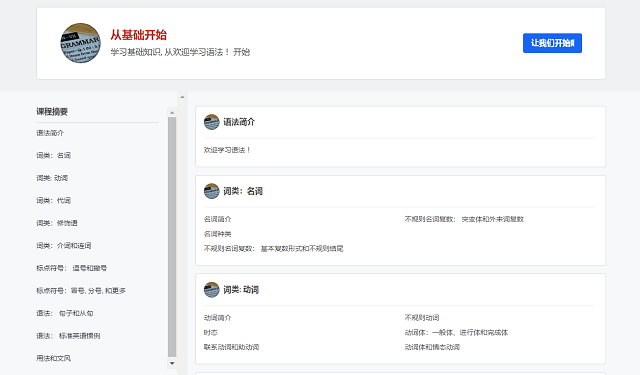Open the 联系动词和助动词 lesson
This screenshot has width=640, height=375.
[231, 347]
